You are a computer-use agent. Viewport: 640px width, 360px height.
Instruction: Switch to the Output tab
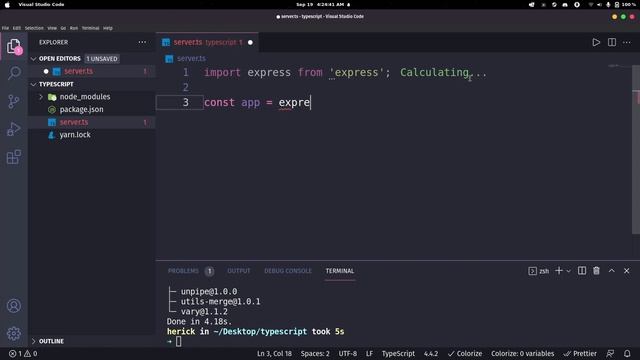coord(239,271)
